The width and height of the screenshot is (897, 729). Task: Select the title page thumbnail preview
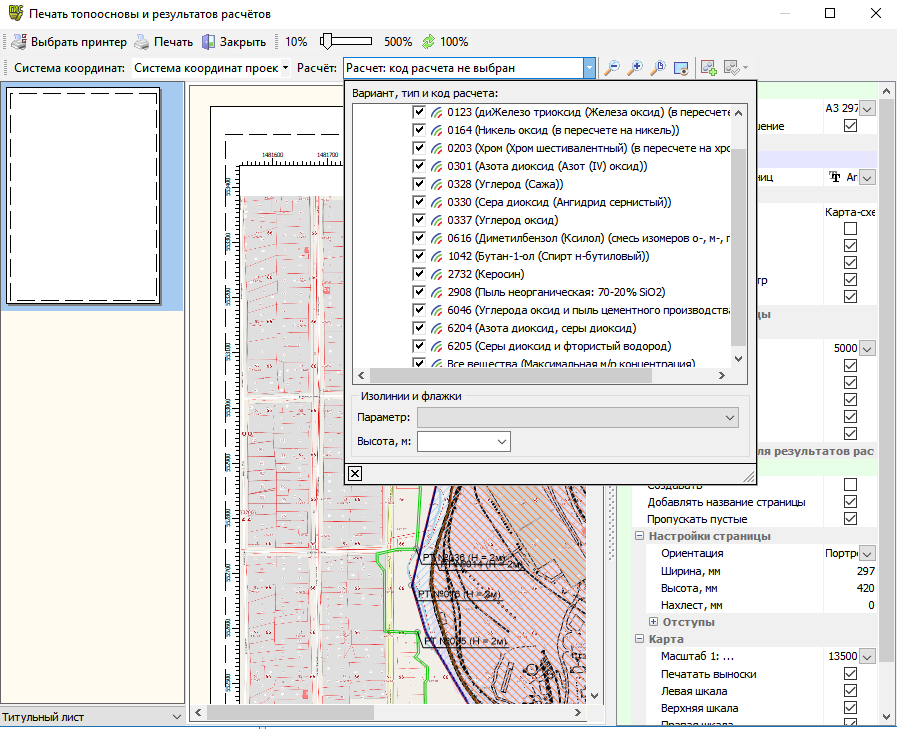(84, 197)
